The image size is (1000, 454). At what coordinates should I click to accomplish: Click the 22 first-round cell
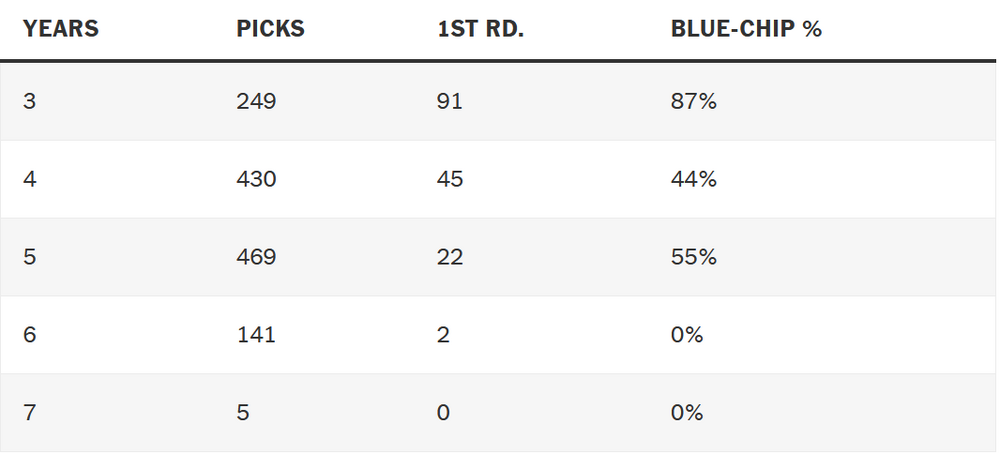coord(450,257)
